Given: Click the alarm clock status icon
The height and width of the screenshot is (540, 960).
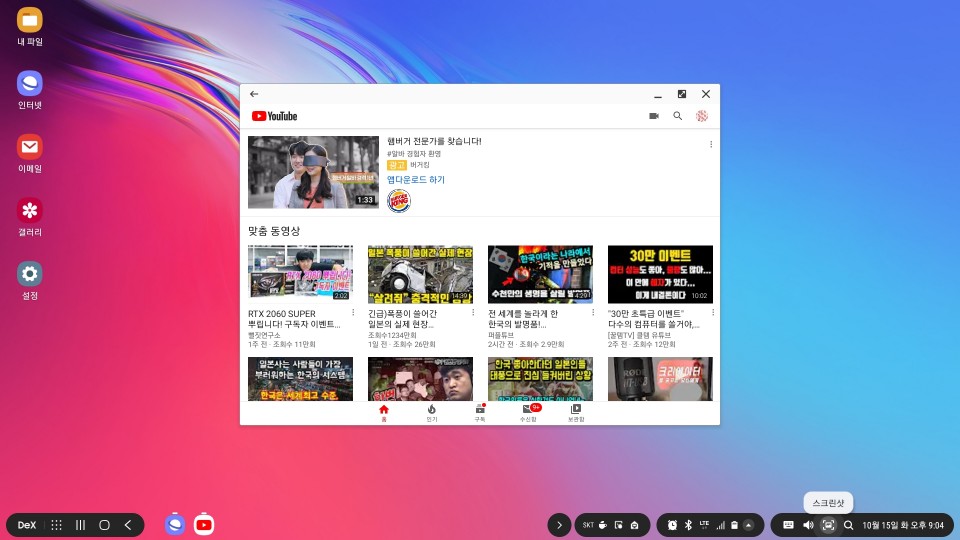Looking at the screenshot, I should pyautogui.click(x=672, y=525).
